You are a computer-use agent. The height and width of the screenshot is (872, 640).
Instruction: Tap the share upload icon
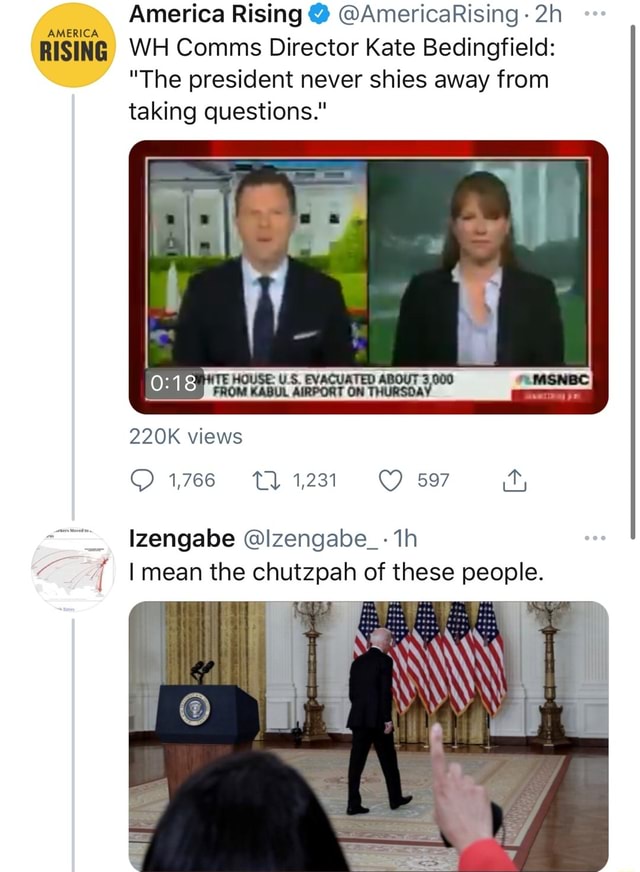point(514,481)
